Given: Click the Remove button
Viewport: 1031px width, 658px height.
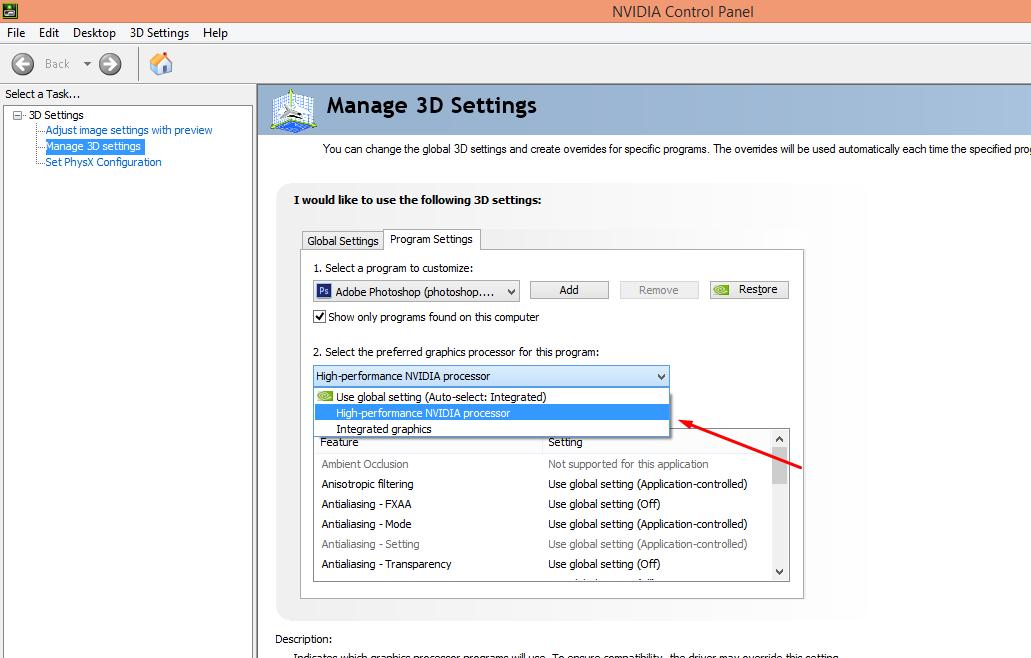Looking at the screenshot, I should [x=659, y=290].
